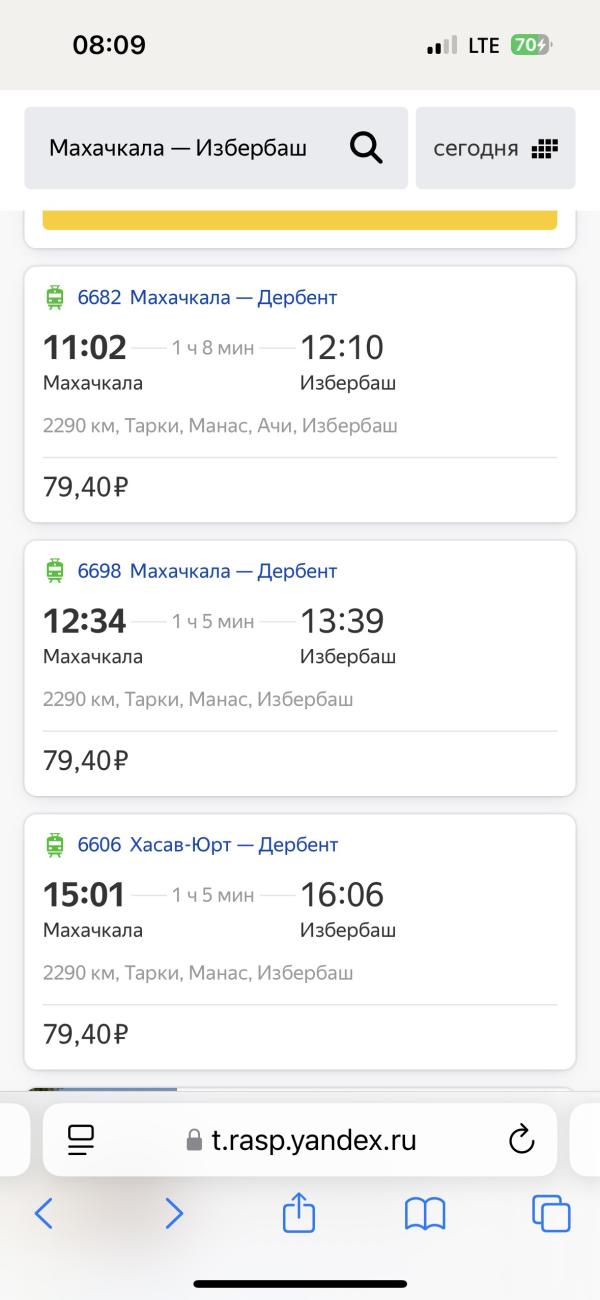This screenshot has width=600, height=1300.
Task: Tap the train icon for route 6698
Action: pyautogui.click(x=55, y=571)
